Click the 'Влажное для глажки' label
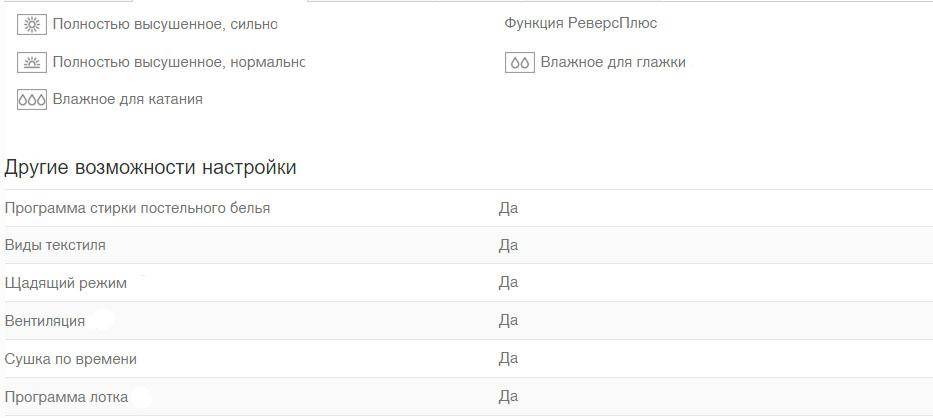Viewport: 933px width, 418px height. coord(613,62)
